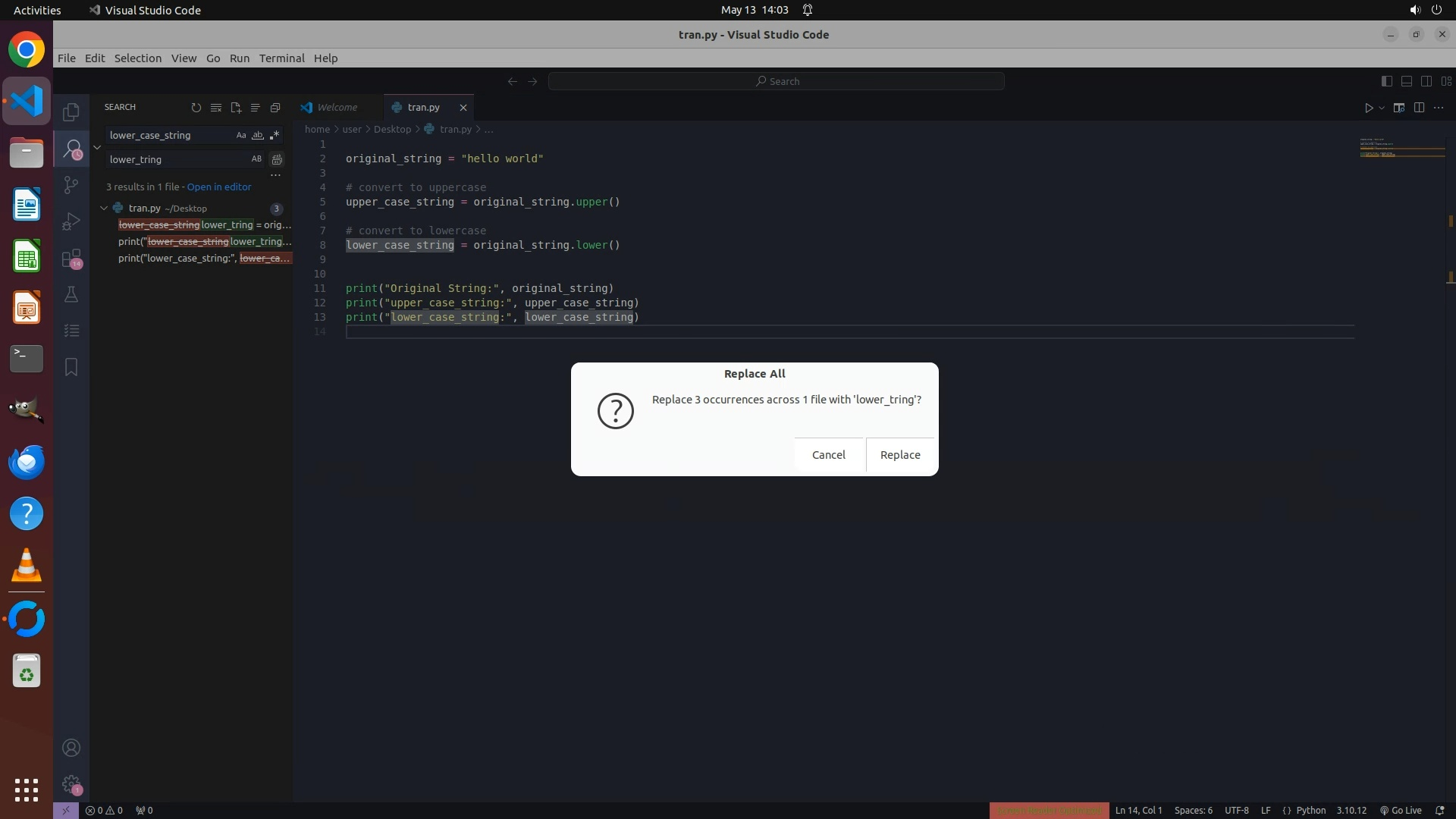This screenshot has width=1456, height=819.
Task: Open Extensions view in activity bar
Action: 71,259
